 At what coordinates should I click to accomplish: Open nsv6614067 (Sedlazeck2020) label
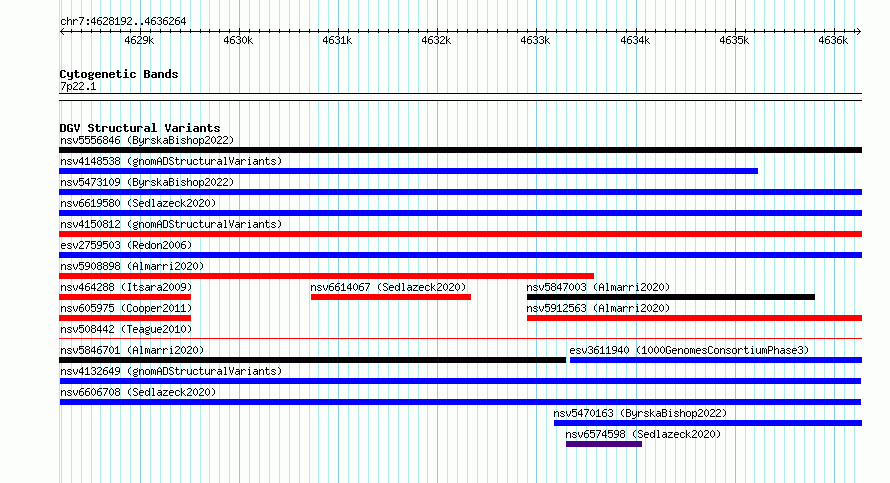click(388, 287)
